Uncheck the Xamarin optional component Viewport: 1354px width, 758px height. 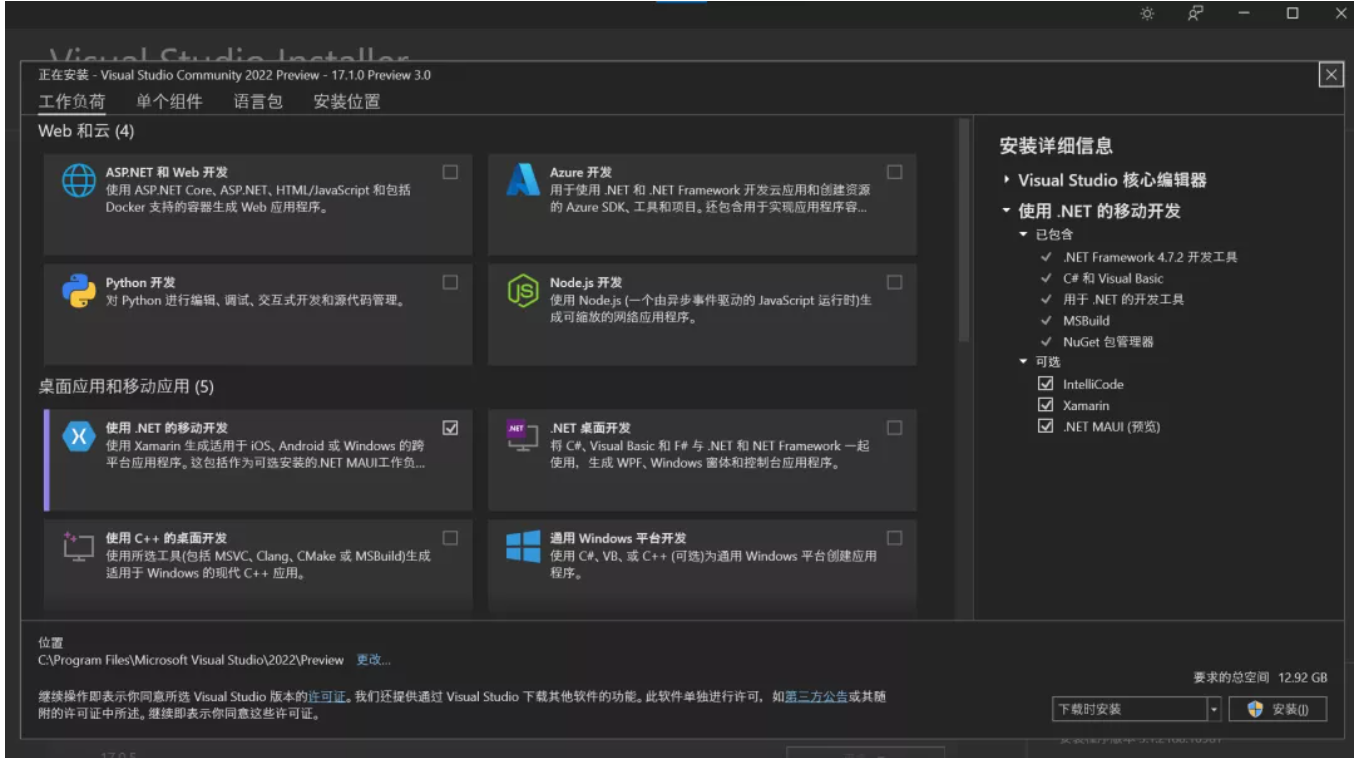click(1046, 405)
